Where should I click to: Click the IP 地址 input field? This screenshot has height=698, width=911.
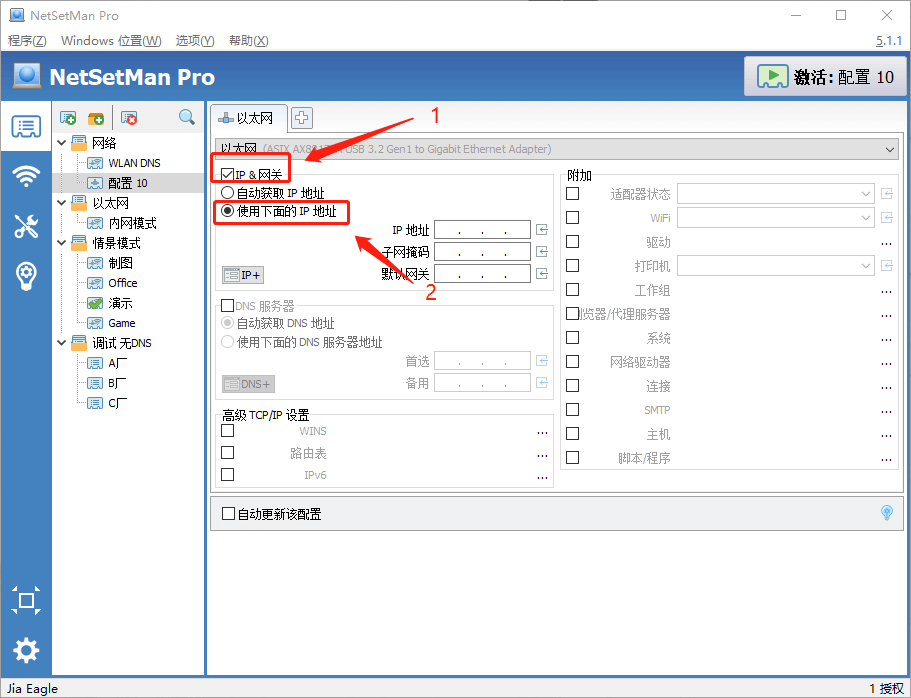point(482,230)
